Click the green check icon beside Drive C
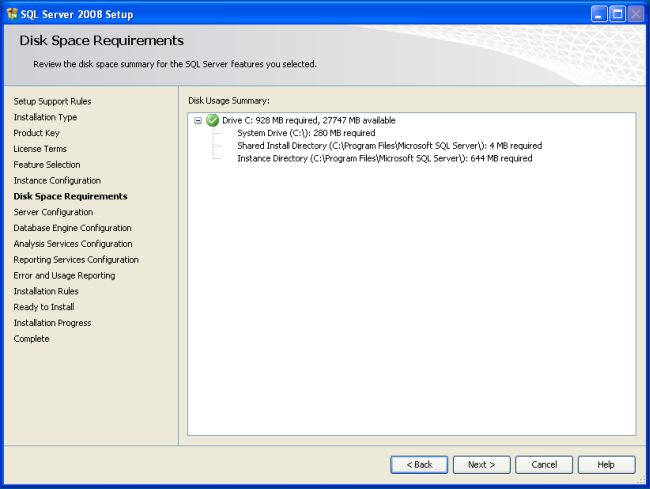Image resolution: width=650 pixels, height=489 pixels. [212, 121]
